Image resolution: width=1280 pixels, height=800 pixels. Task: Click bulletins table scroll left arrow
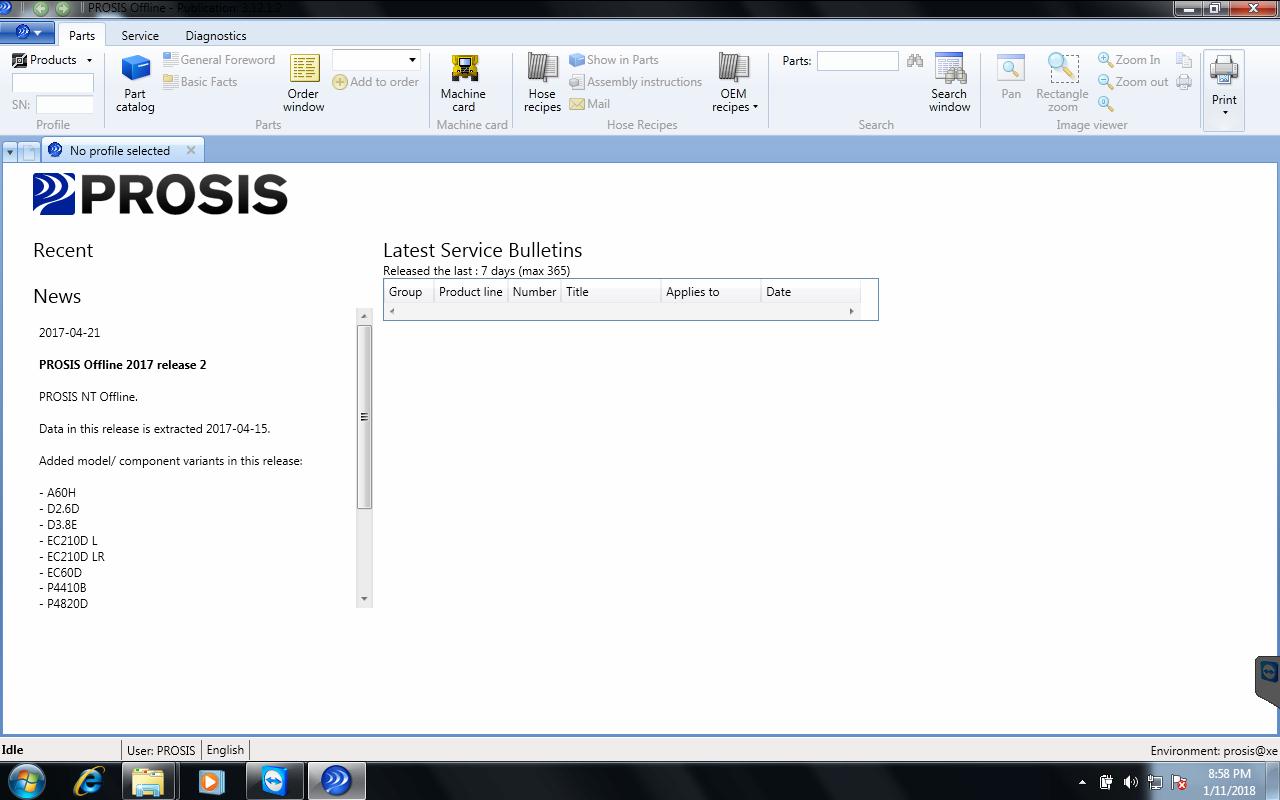(x=391, y=311)
